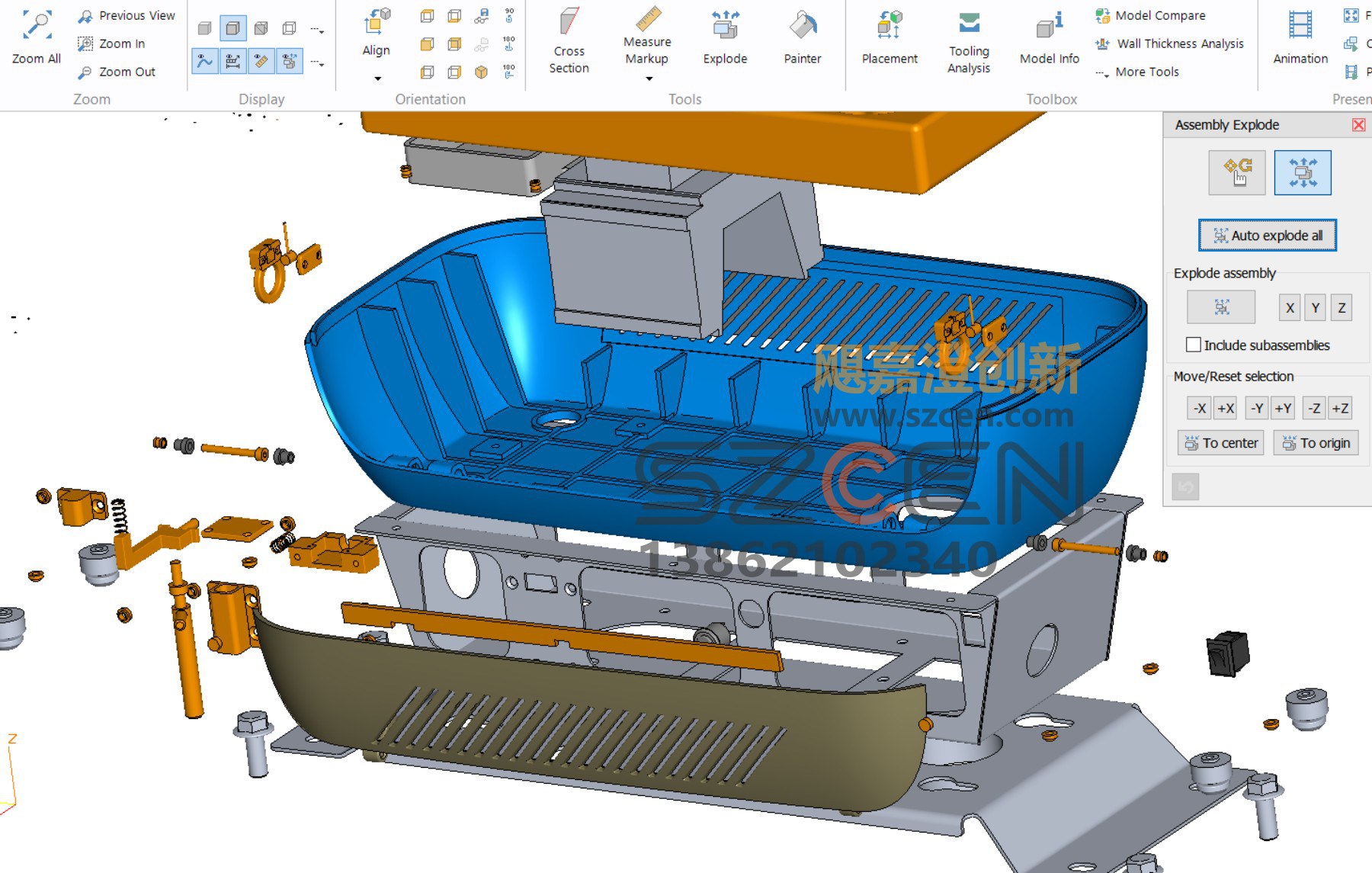Select manual explode mode with hand icon

(x=1237, y=172)
